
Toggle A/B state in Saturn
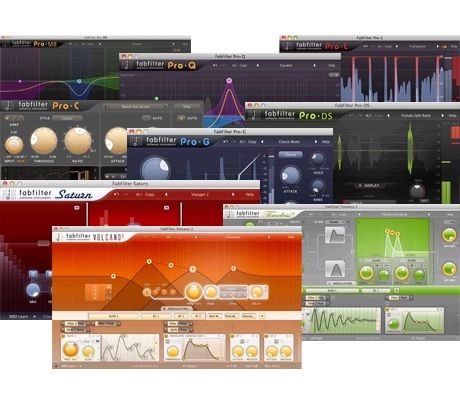[x=138, y=194]
